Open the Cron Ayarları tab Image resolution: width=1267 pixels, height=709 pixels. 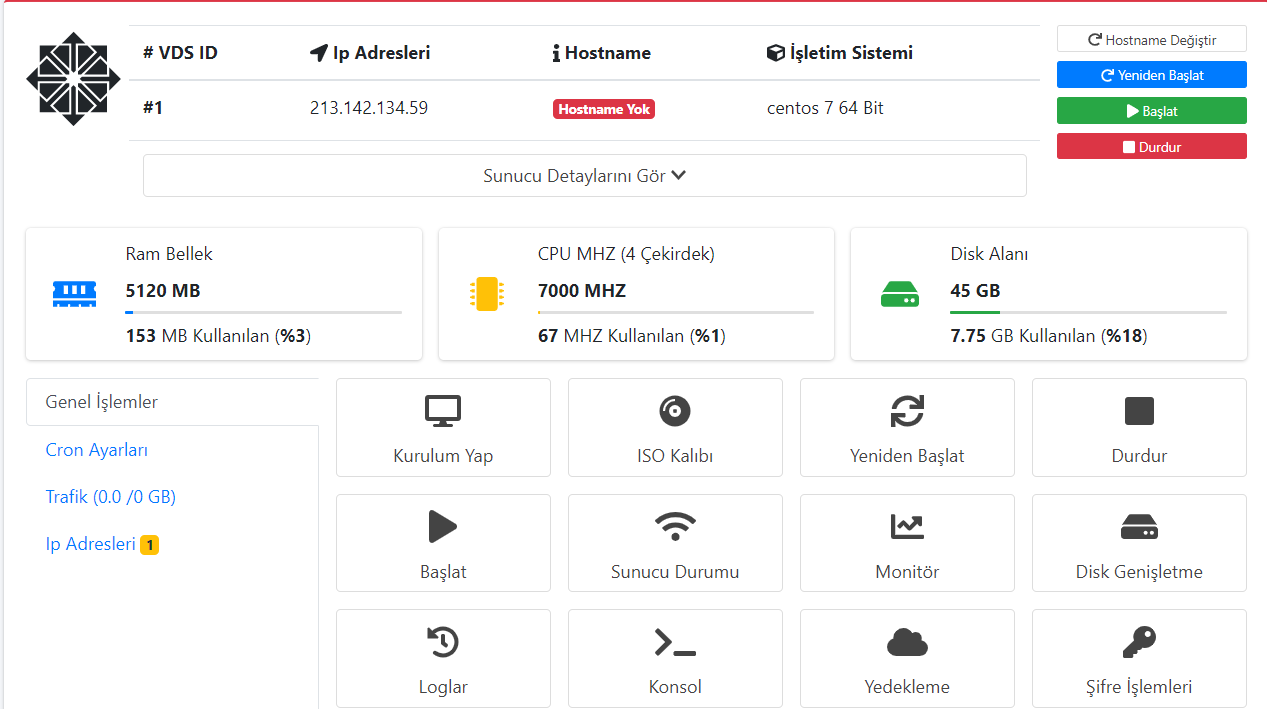point(97,450)
